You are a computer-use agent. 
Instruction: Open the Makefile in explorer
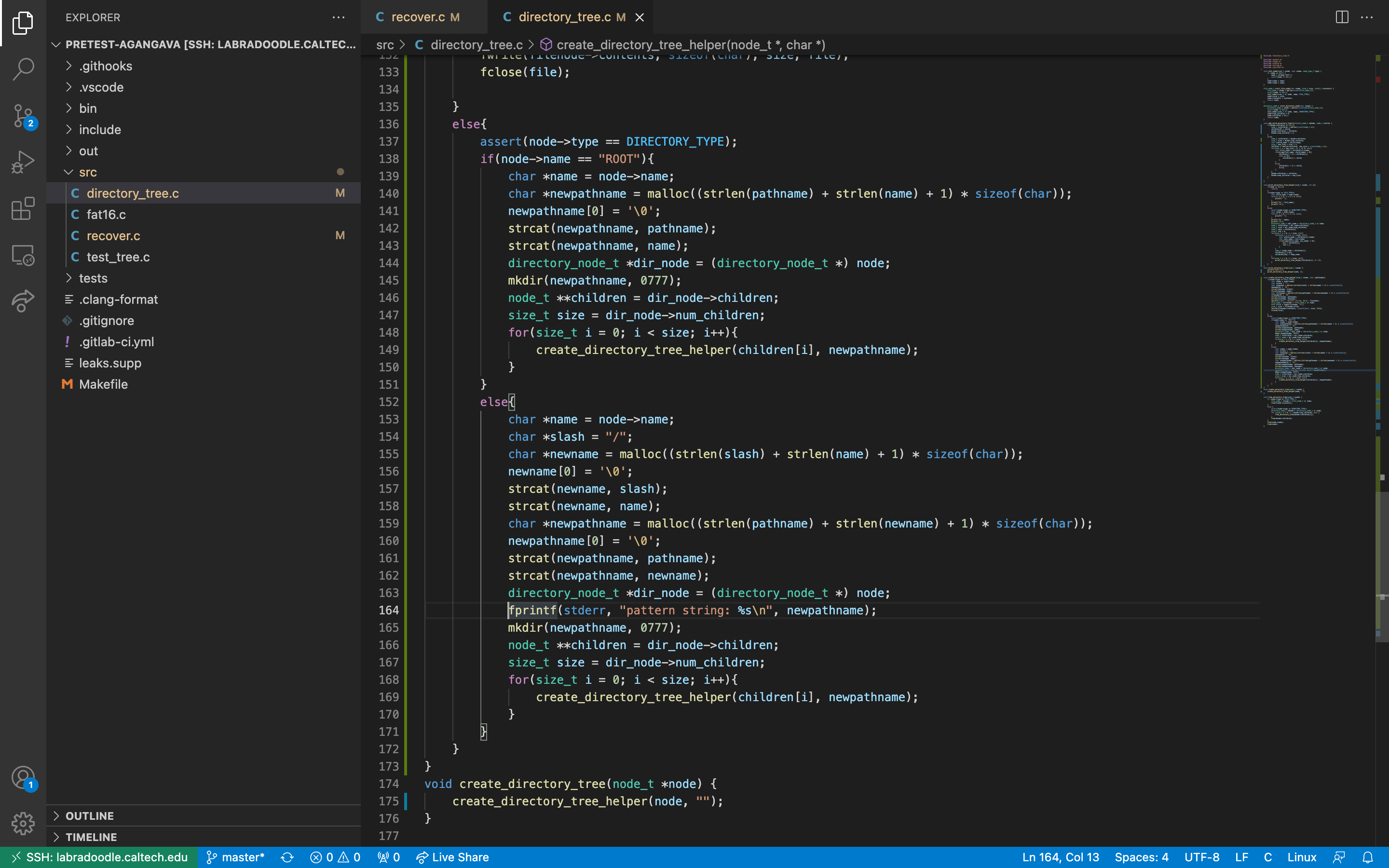click(x=103, y=384)
